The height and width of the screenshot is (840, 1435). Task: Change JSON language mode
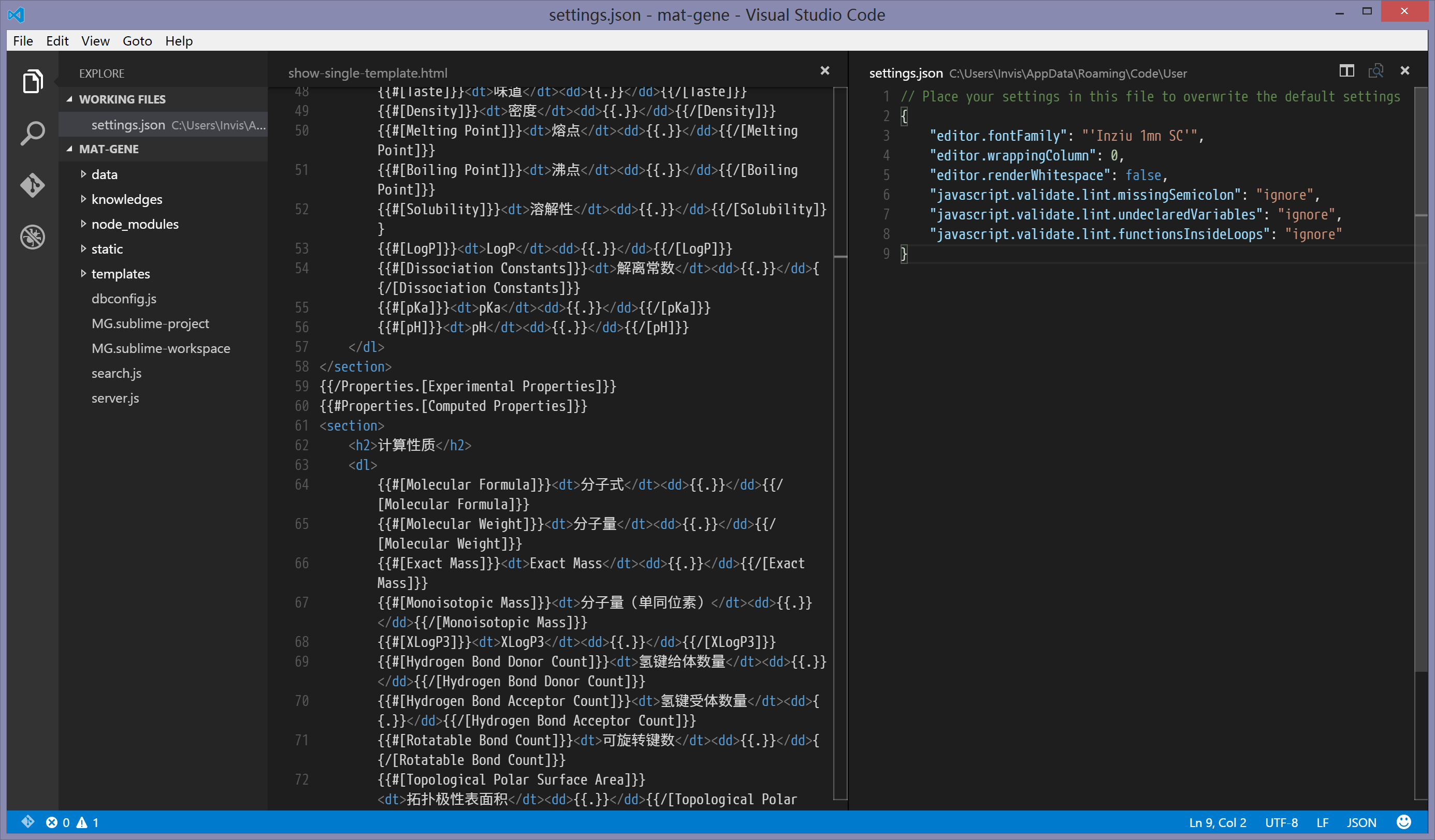(1361, 822)
